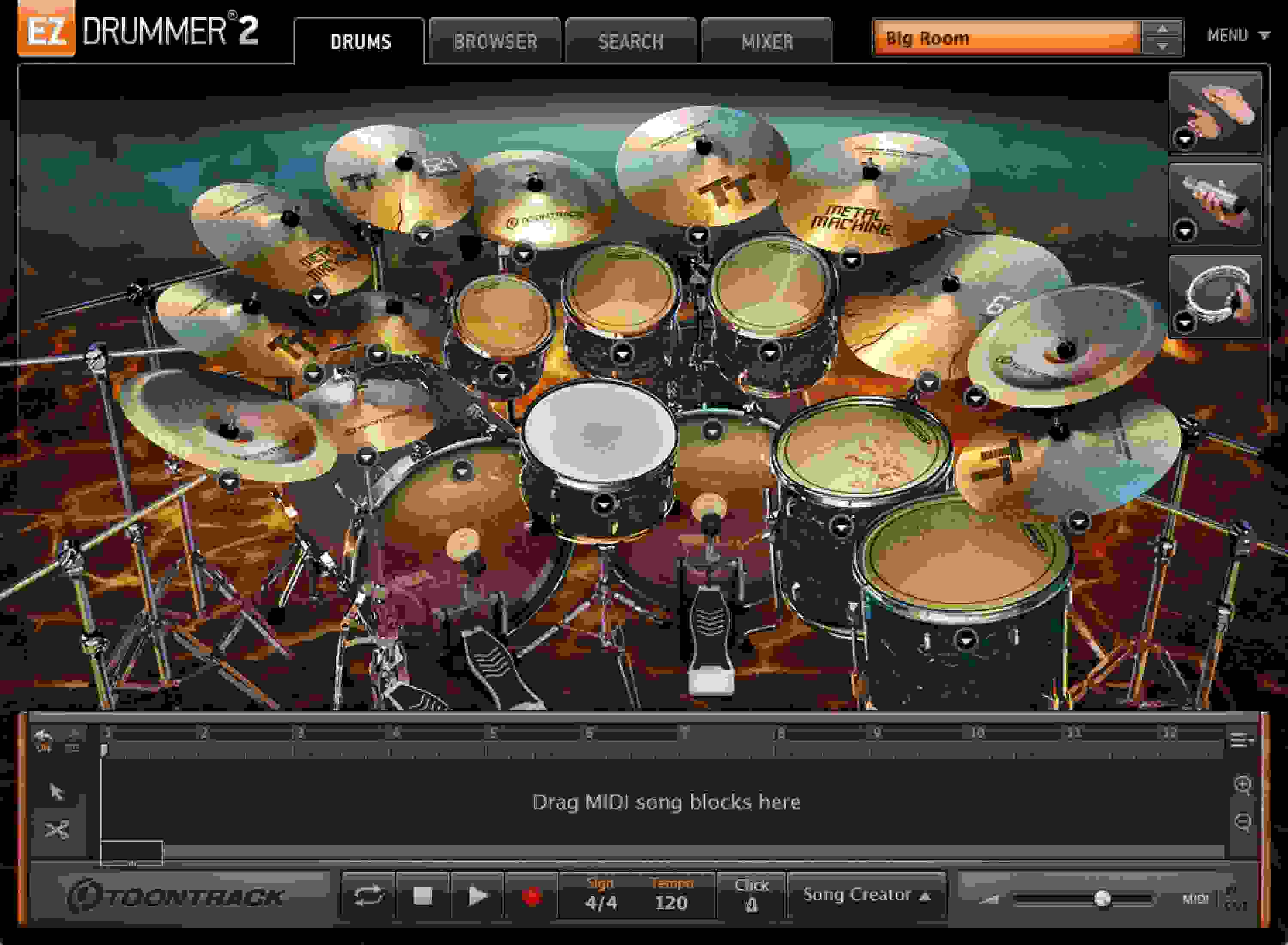This screenshot has height=945, width=1288.
Task: Select the scissors cut tool
Action: point(57,829)
